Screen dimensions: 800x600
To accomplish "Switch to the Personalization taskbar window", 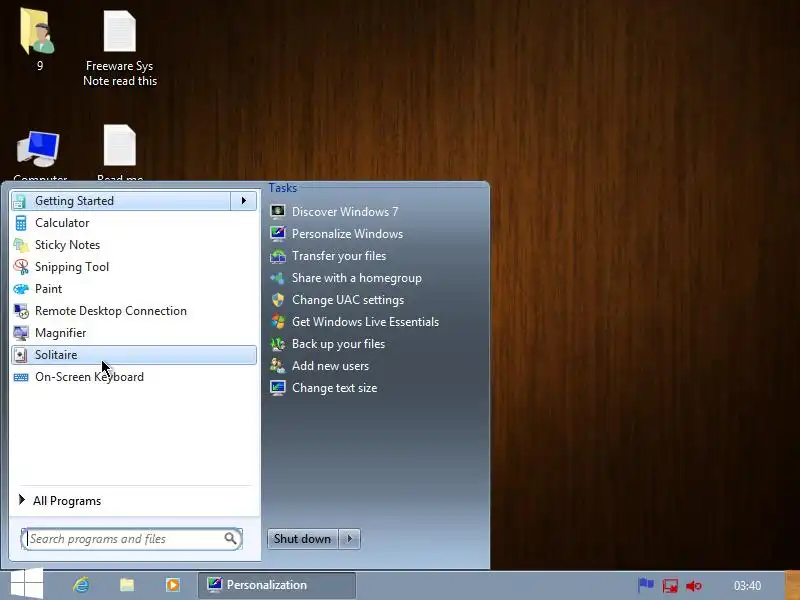I will tap(277, 585).
